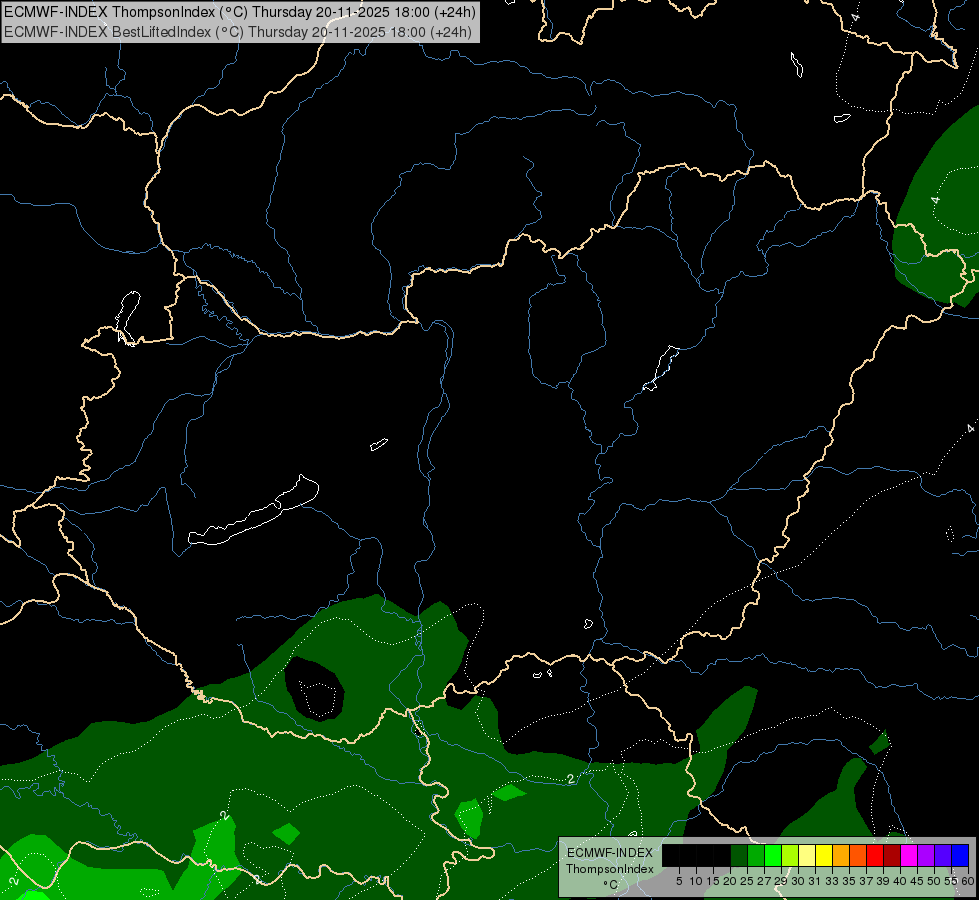Click the orange 33–35 legend swatch
Image resolution: width=979 pixels, height=900 pixels.
(x=841, y=855)
